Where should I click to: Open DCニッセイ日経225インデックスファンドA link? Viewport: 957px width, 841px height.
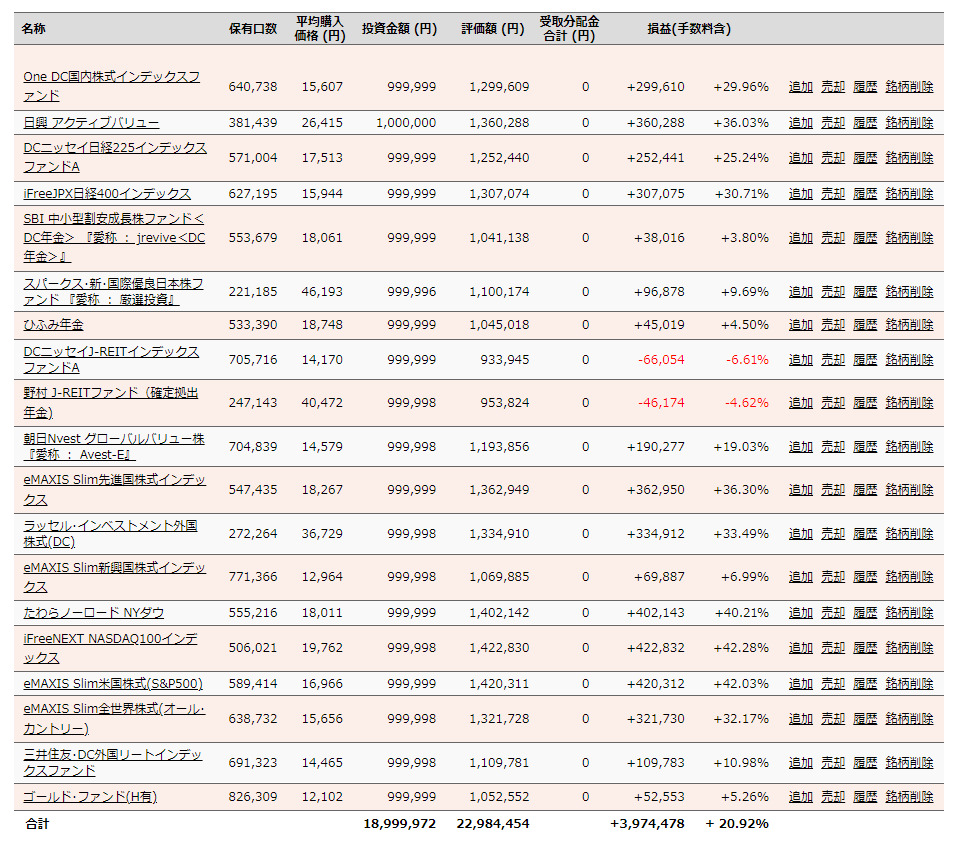(115, 157)
